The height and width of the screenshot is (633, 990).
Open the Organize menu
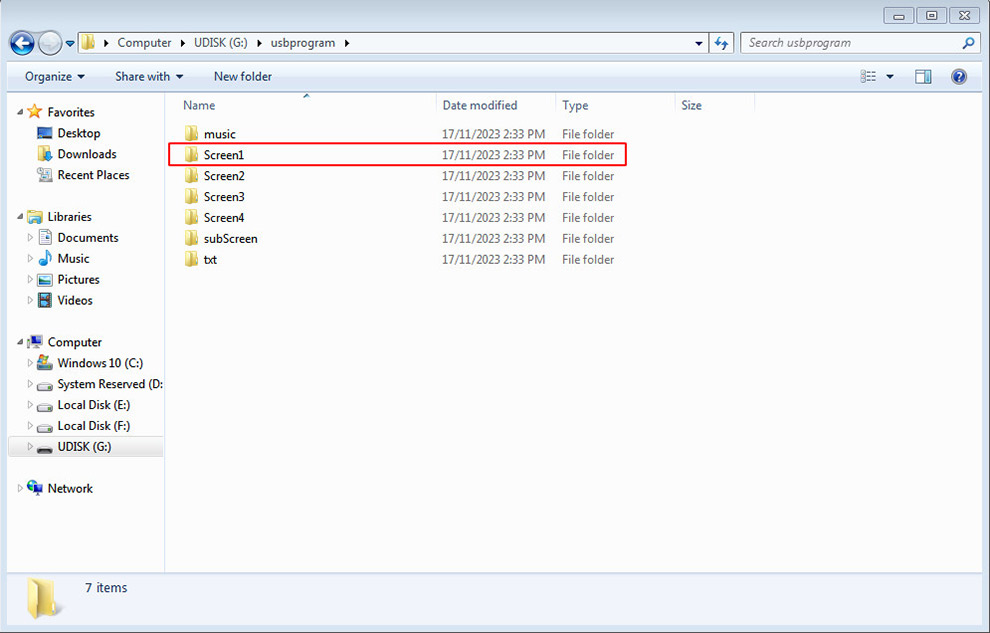pyautogui.click(x=54, y=76)
